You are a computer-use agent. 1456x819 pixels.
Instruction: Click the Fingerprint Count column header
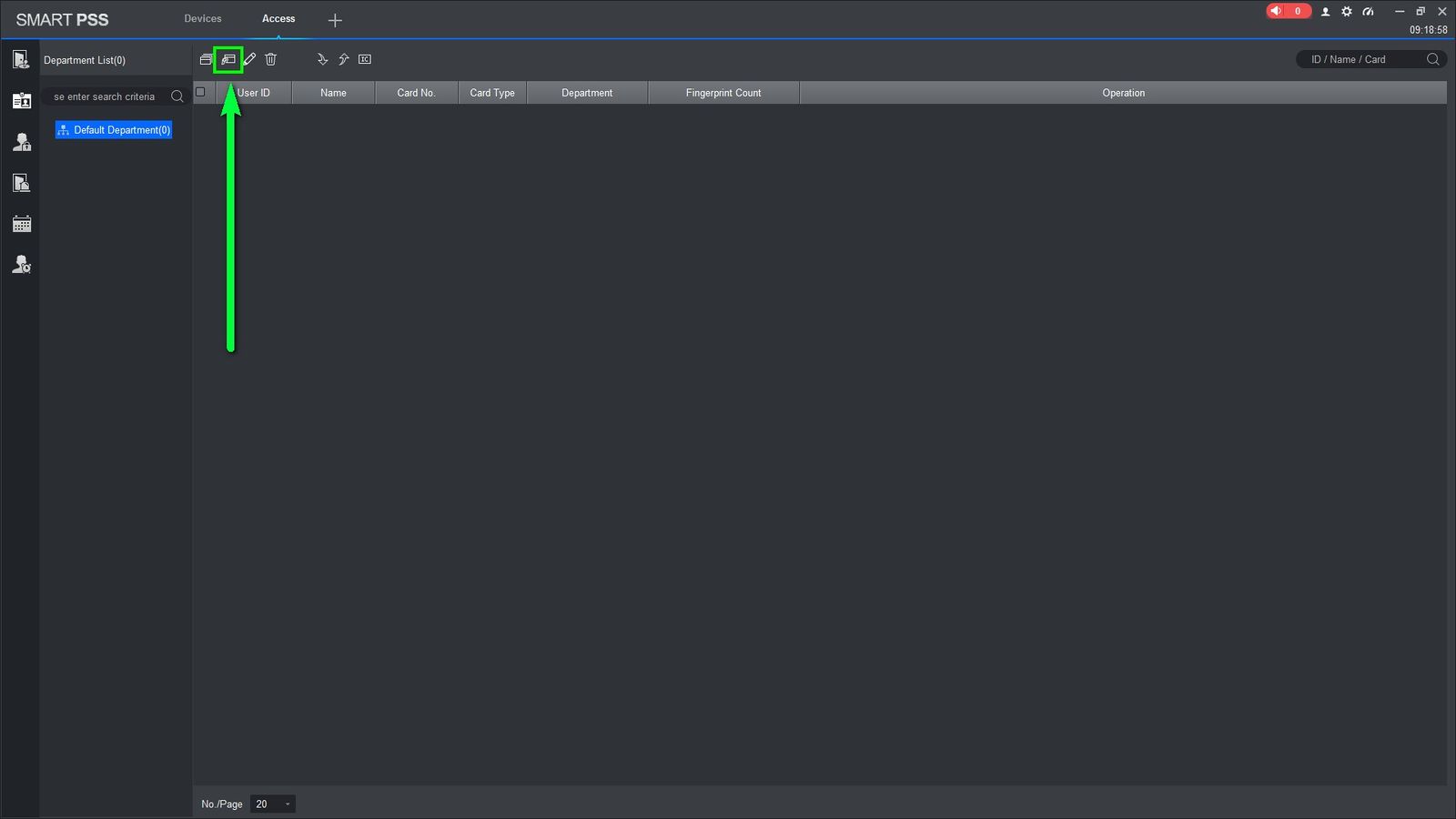(723, 93)
